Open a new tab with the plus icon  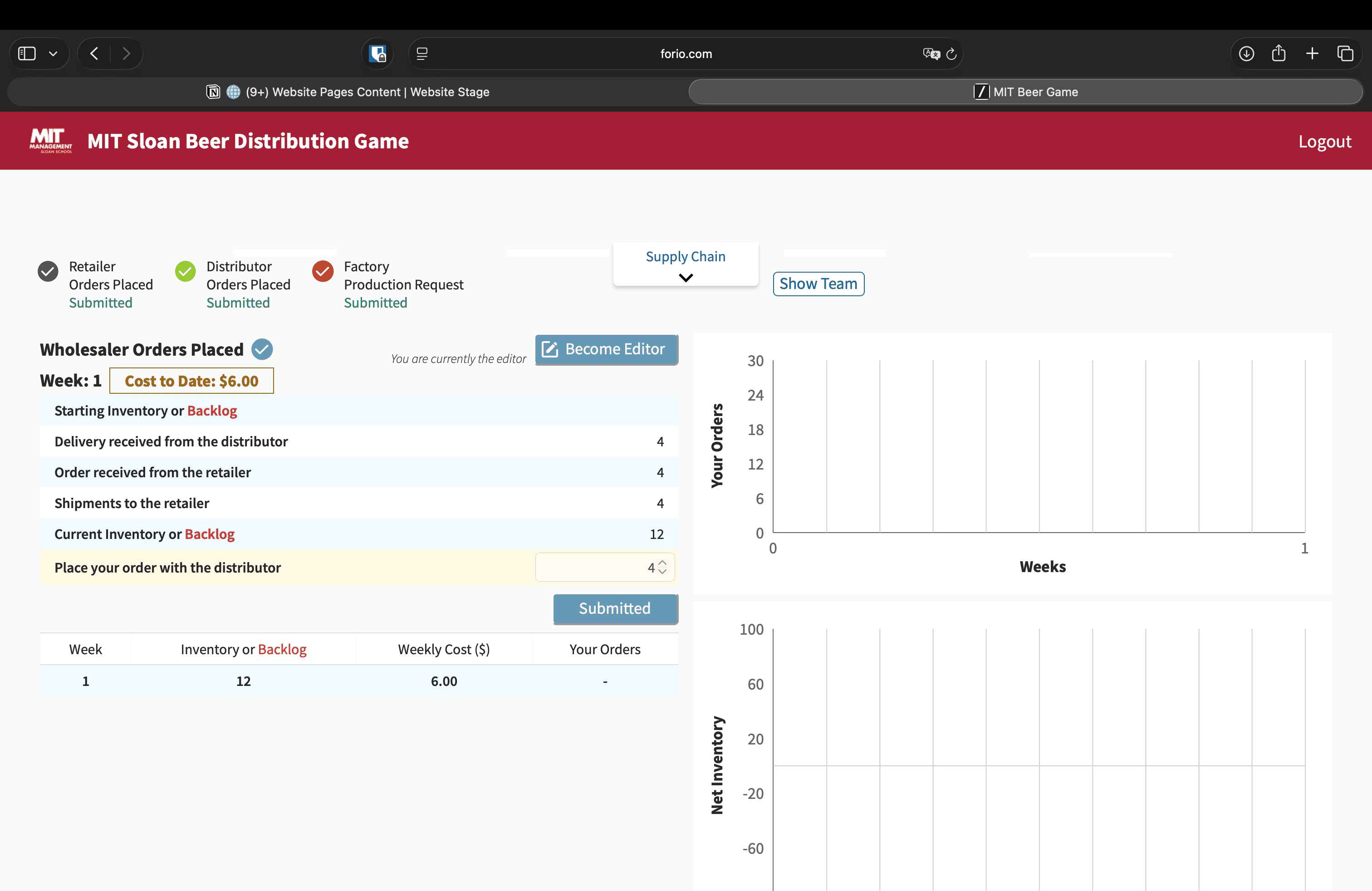1312,54
